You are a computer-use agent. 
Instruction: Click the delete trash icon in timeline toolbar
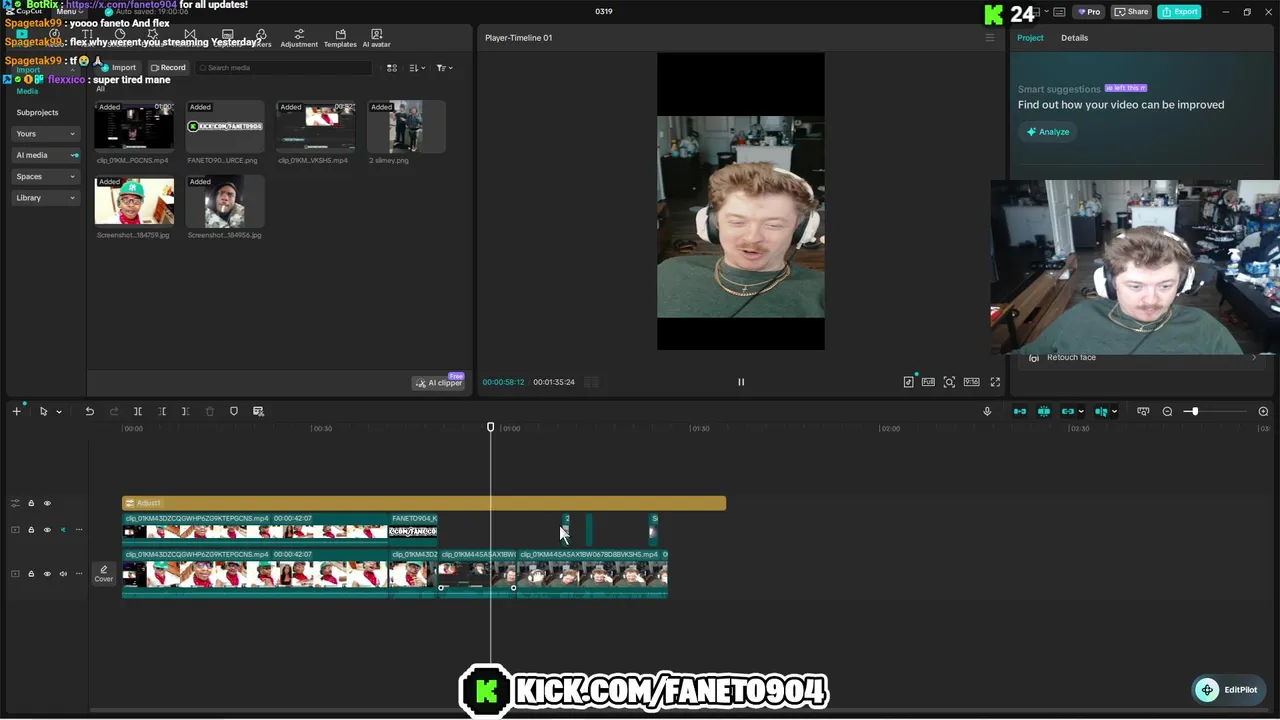click(209, 411)
